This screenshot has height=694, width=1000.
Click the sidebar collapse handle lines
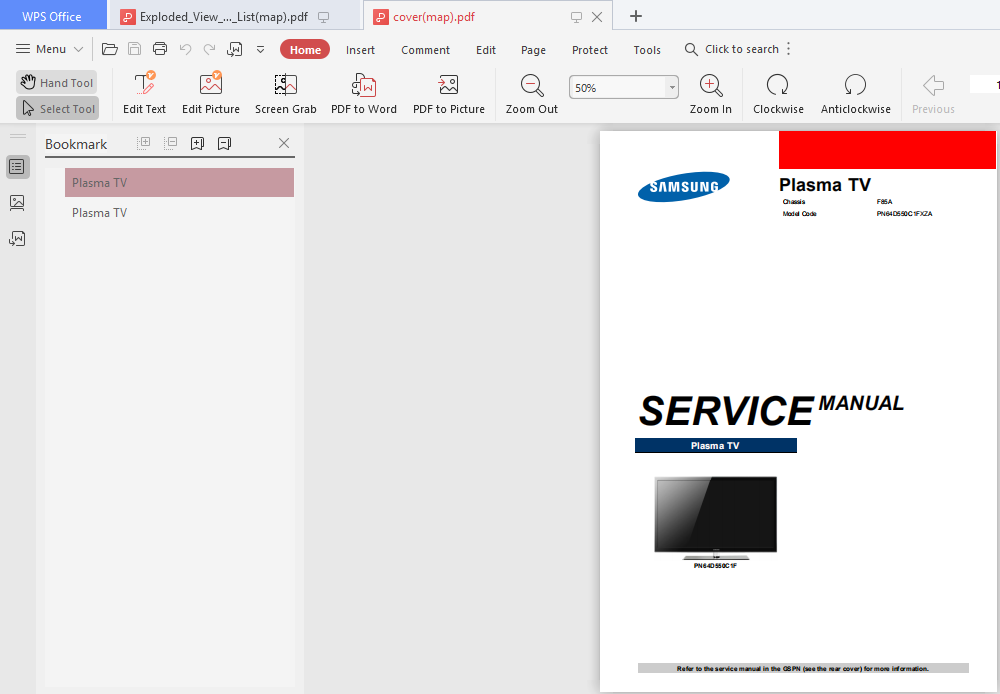pos(18,136)
